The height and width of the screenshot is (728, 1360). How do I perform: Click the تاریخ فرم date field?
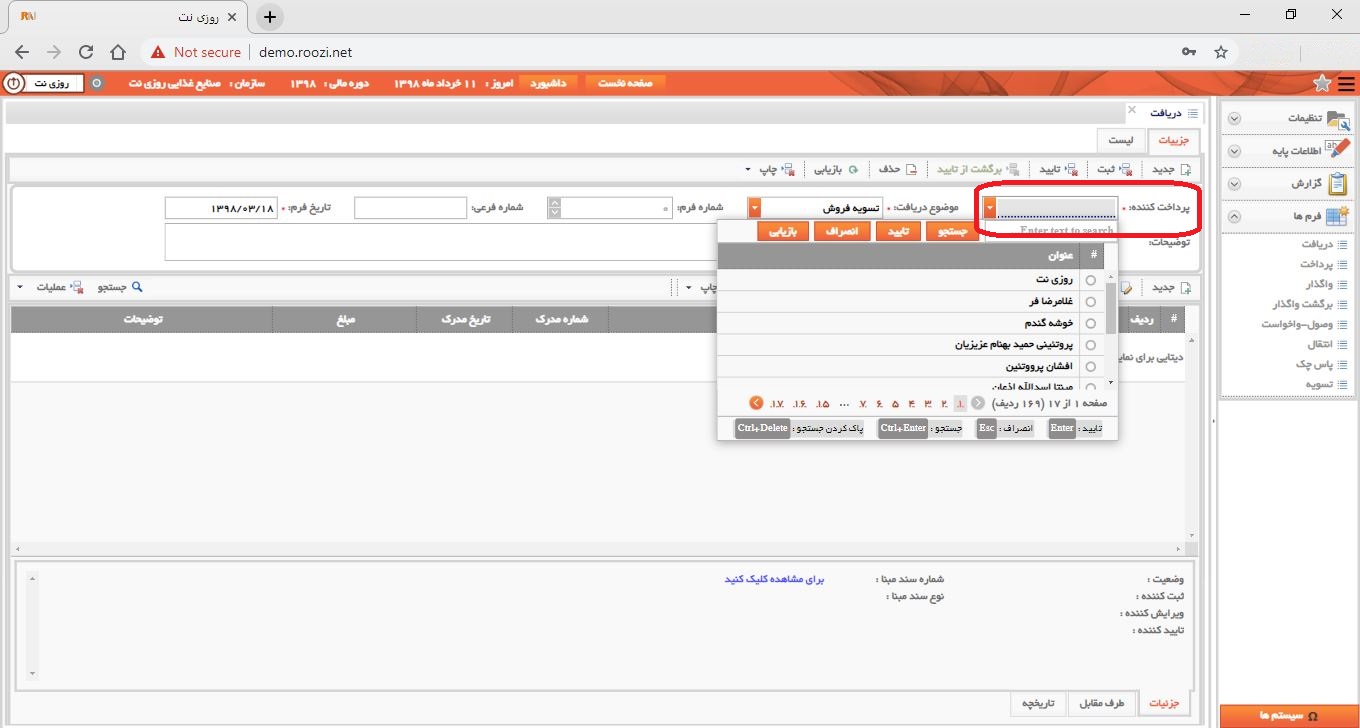220,208
